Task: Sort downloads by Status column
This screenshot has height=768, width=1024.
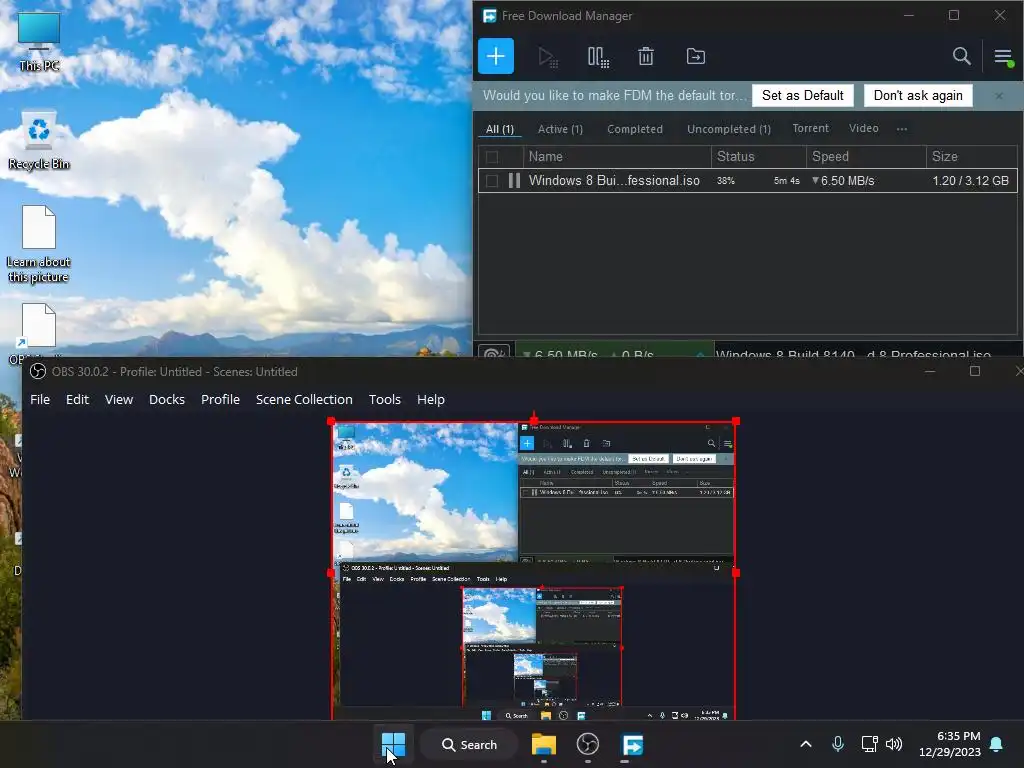Action: 759,157
